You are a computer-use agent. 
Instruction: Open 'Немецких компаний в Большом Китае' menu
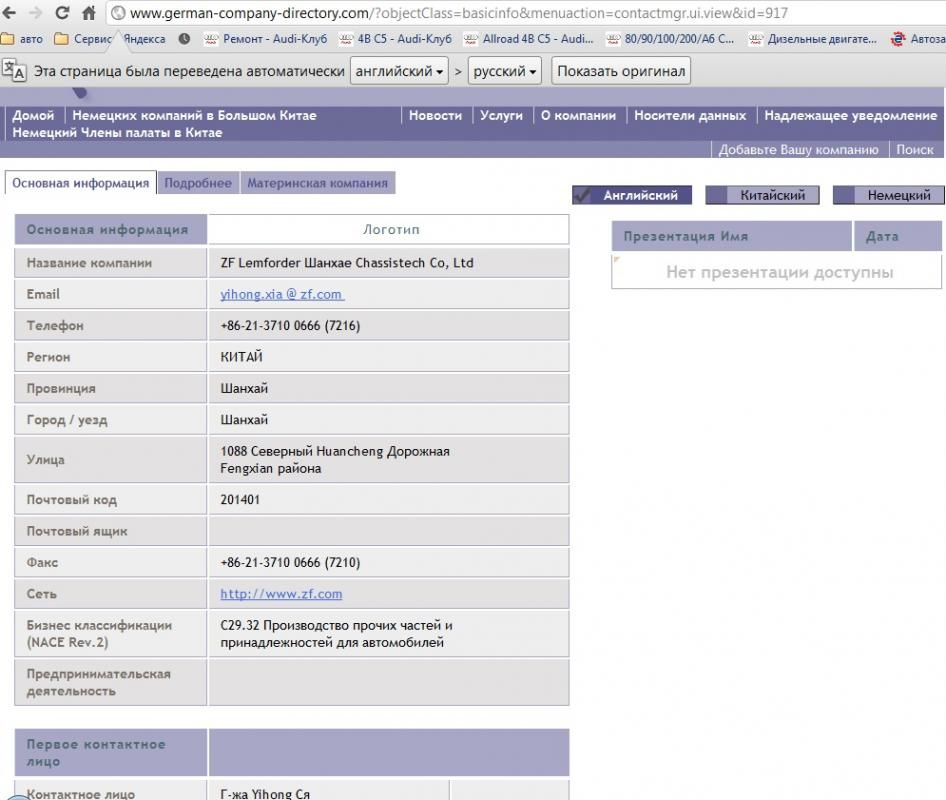194,115
